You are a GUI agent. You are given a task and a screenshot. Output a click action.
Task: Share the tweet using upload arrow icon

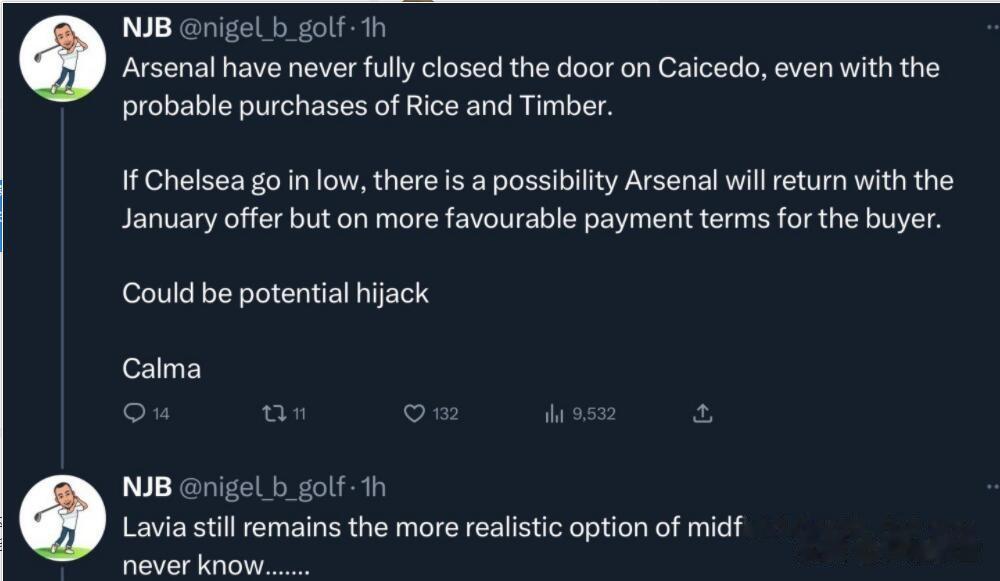coord(702,413)
